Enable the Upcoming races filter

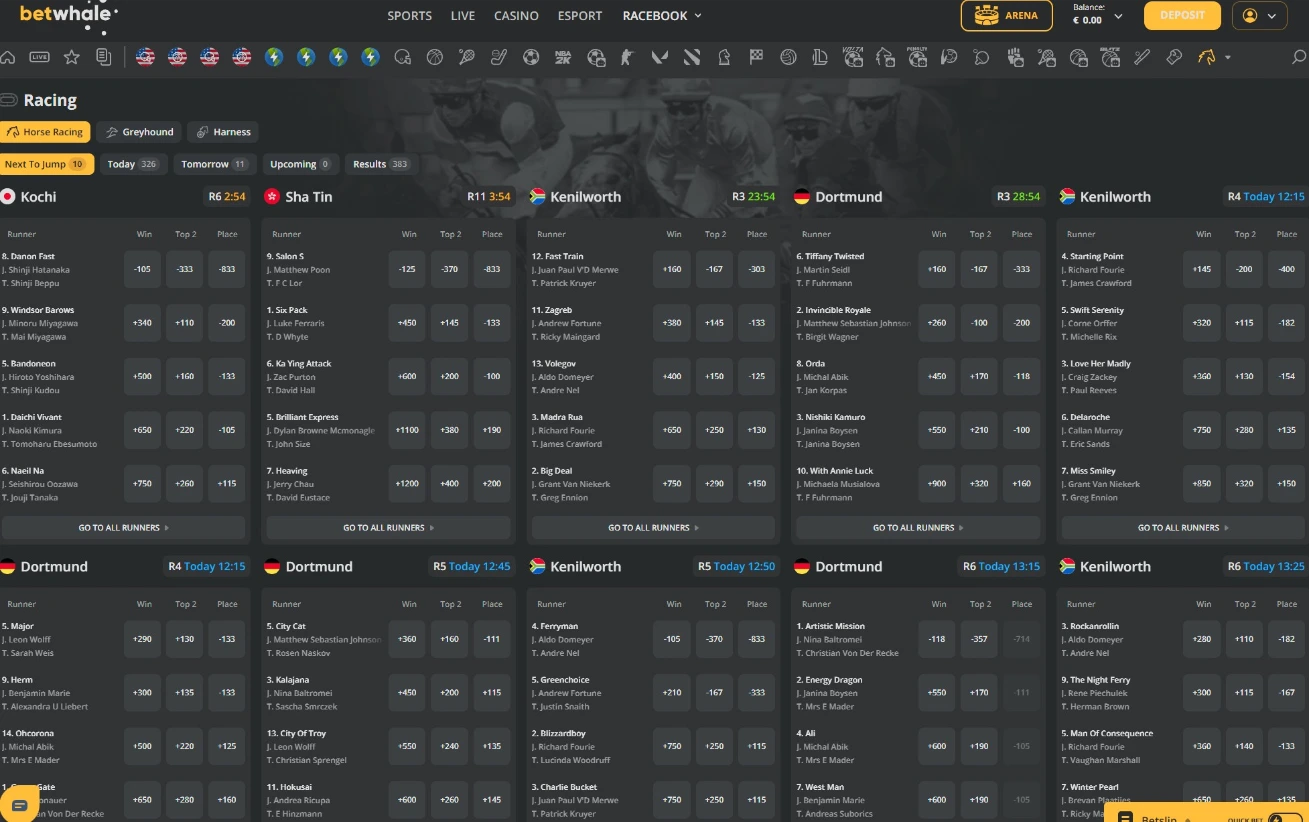[299, 163]
